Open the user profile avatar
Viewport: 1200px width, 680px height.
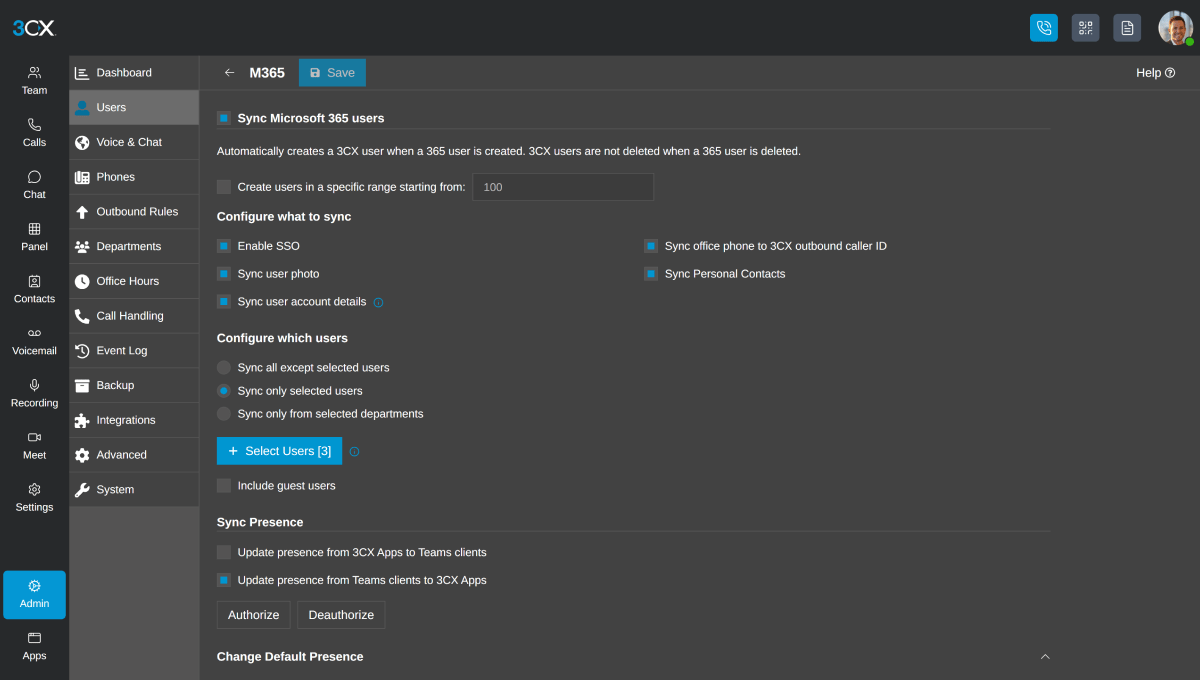(1175, 28)
